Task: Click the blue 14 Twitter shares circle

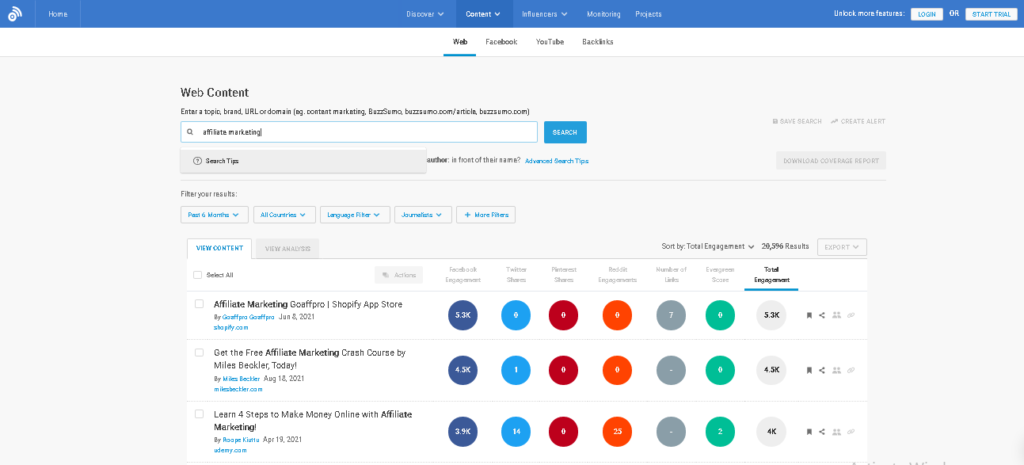Action: [516, 432]
